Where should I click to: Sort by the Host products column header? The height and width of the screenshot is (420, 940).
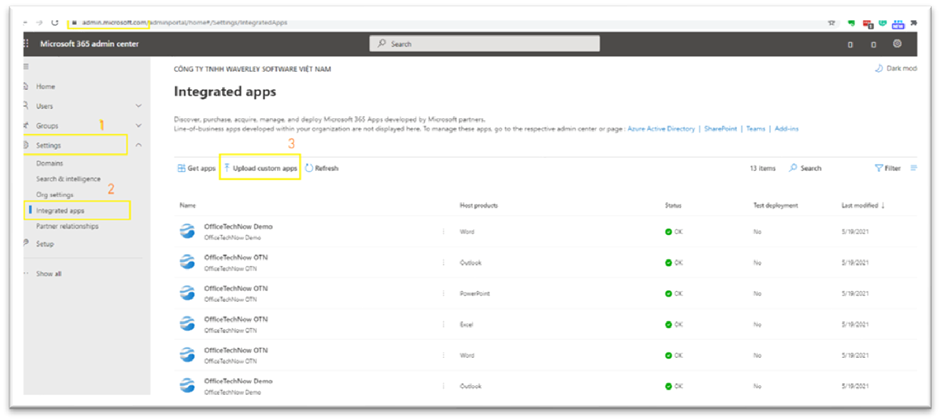click(478, 206)
